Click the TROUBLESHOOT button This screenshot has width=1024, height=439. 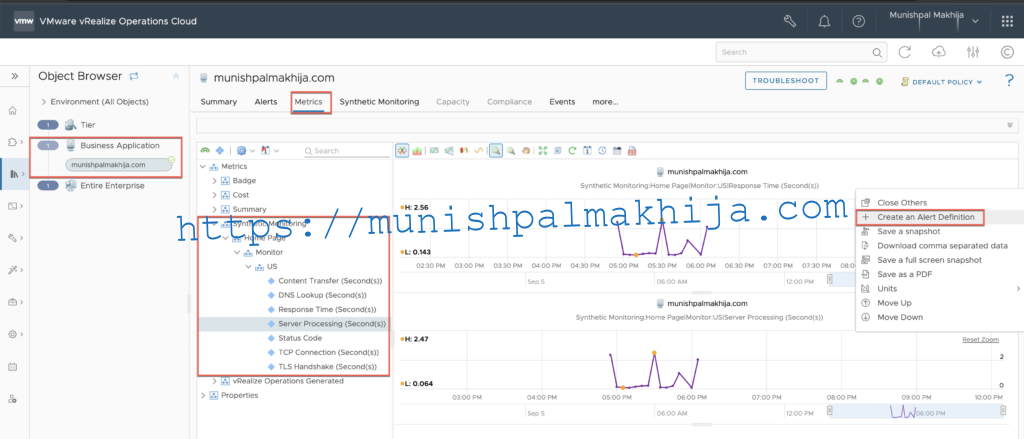[x=786, y=81]
